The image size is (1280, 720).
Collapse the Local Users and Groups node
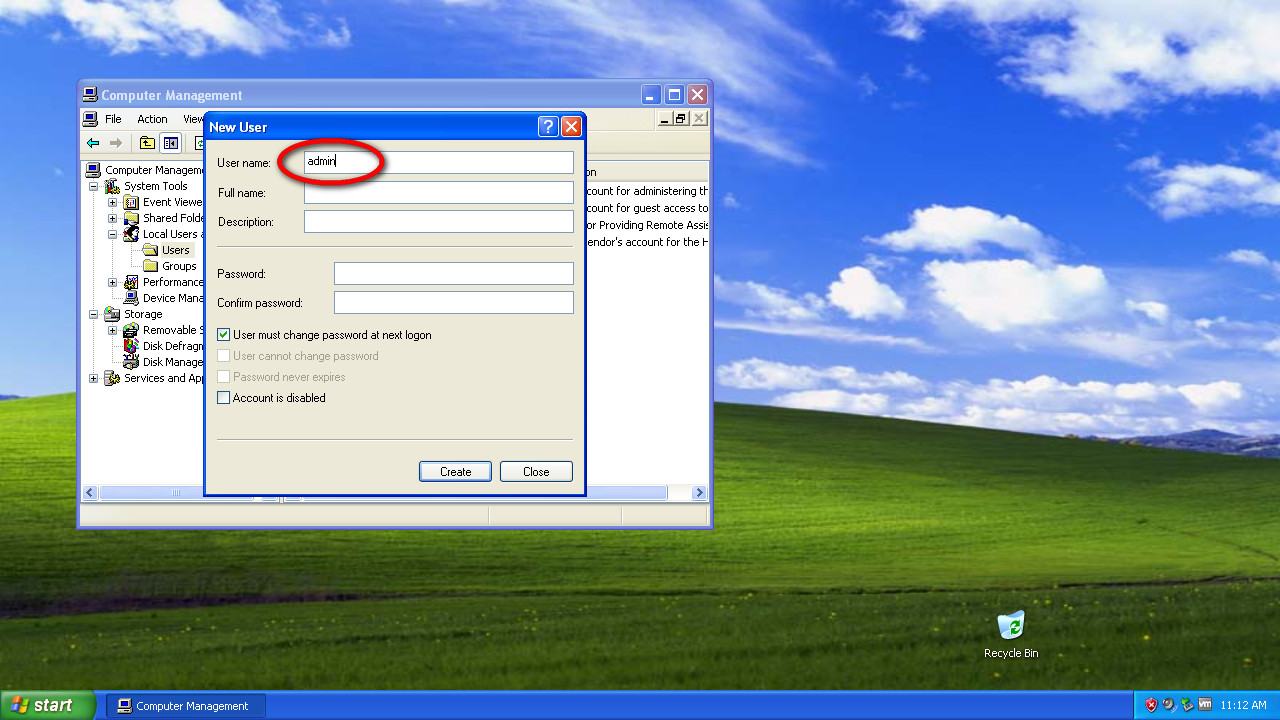click(113, 234)
